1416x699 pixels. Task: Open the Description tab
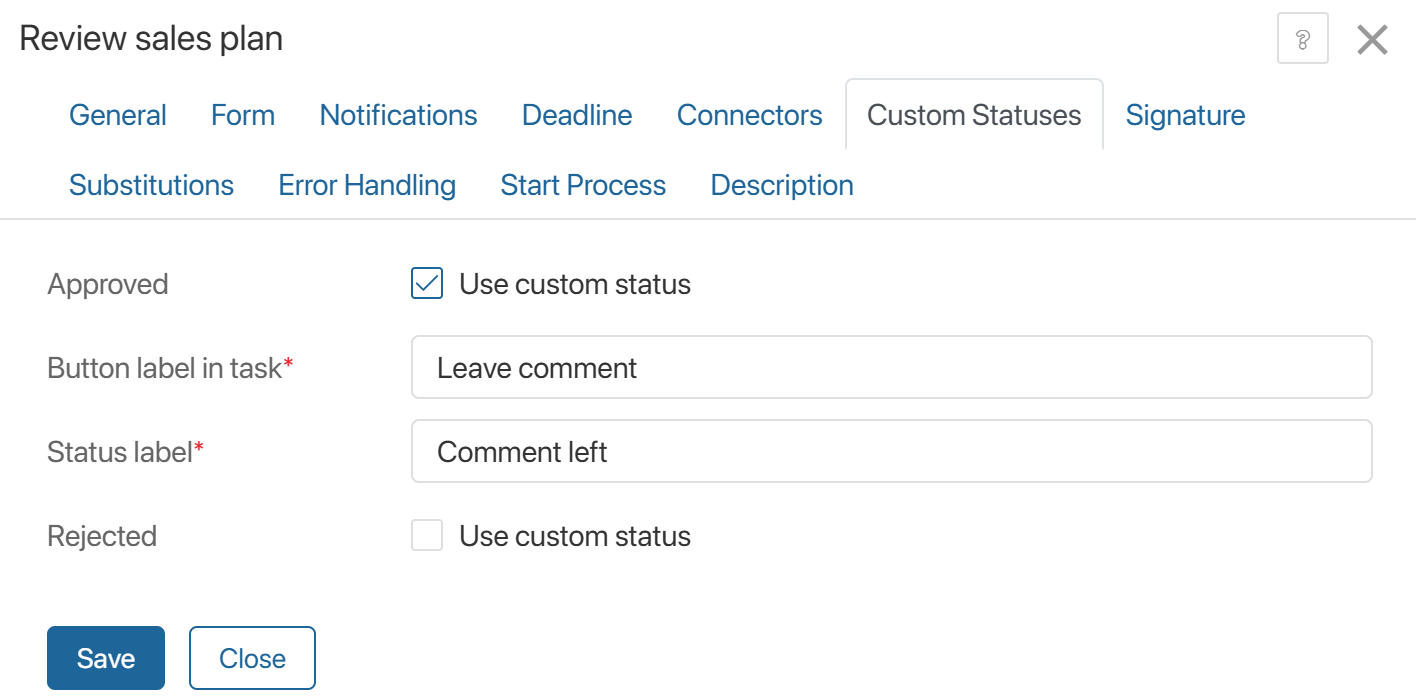click(782, 185)
